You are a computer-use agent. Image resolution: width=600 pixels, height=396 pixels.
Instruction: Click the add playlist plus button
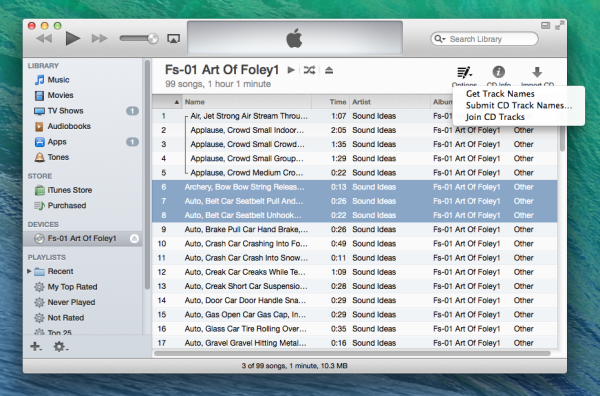coord(36,347)
